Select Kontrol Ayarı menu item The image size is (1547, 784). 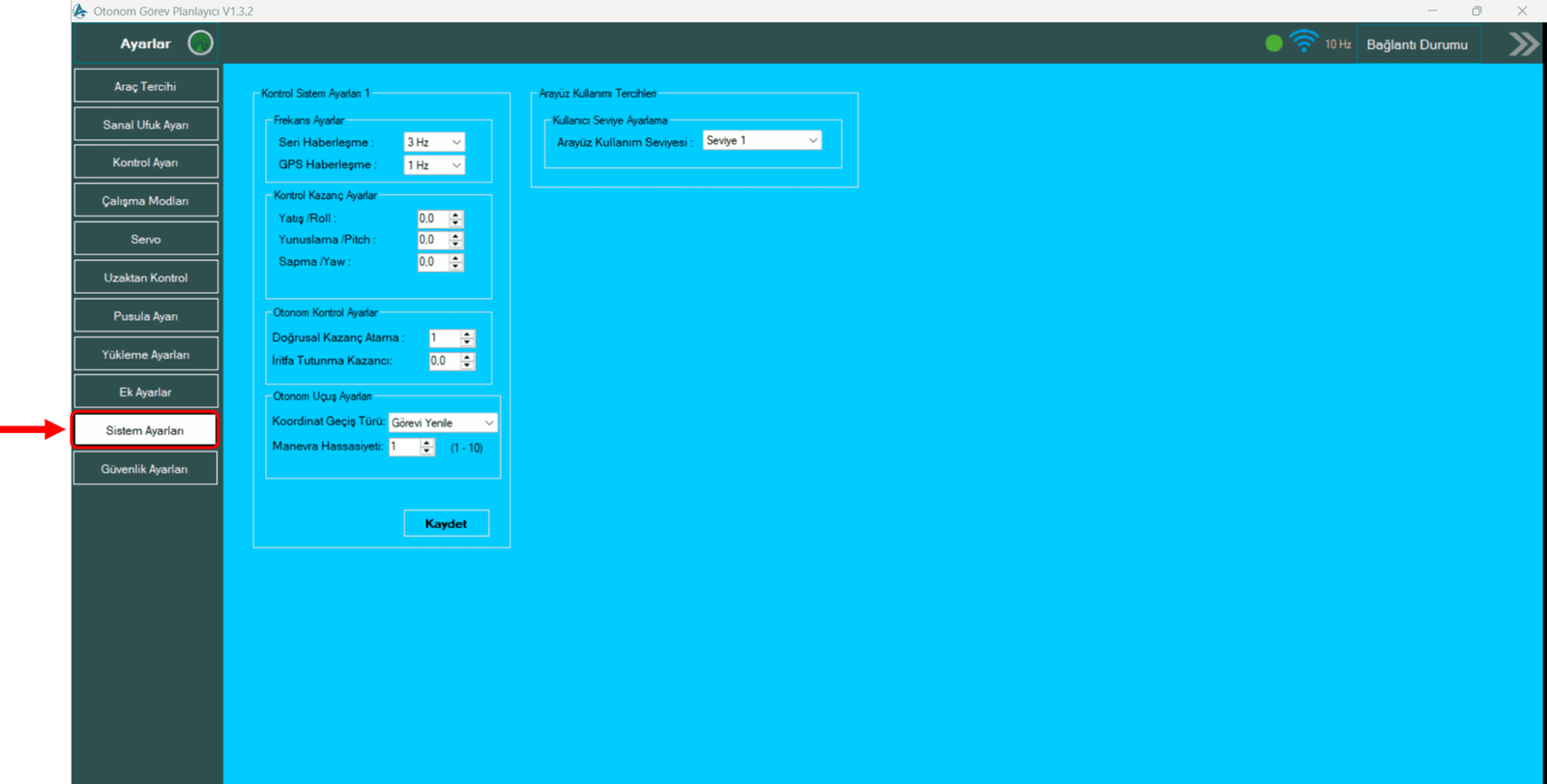pos(146,162)
